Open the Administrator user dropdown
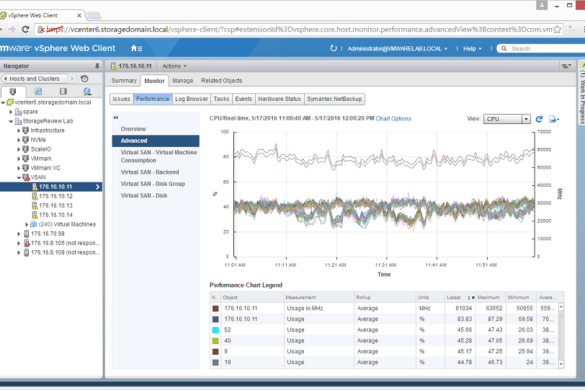Viewport: 585px width, 390px height. [397, 49]
